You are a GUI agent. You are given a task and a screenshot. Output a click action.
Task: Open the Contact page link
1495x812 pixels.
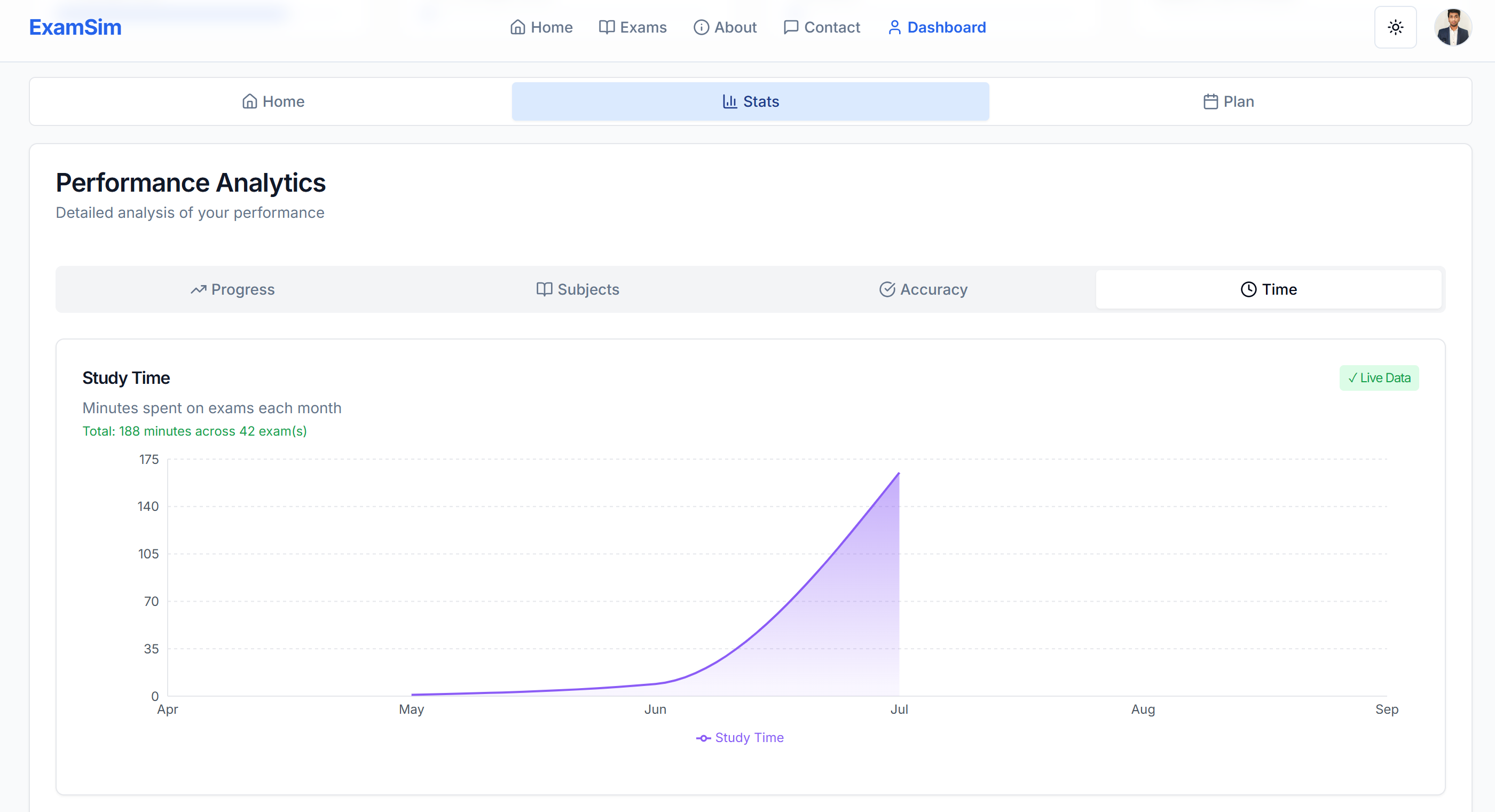(x=831, y=27)
